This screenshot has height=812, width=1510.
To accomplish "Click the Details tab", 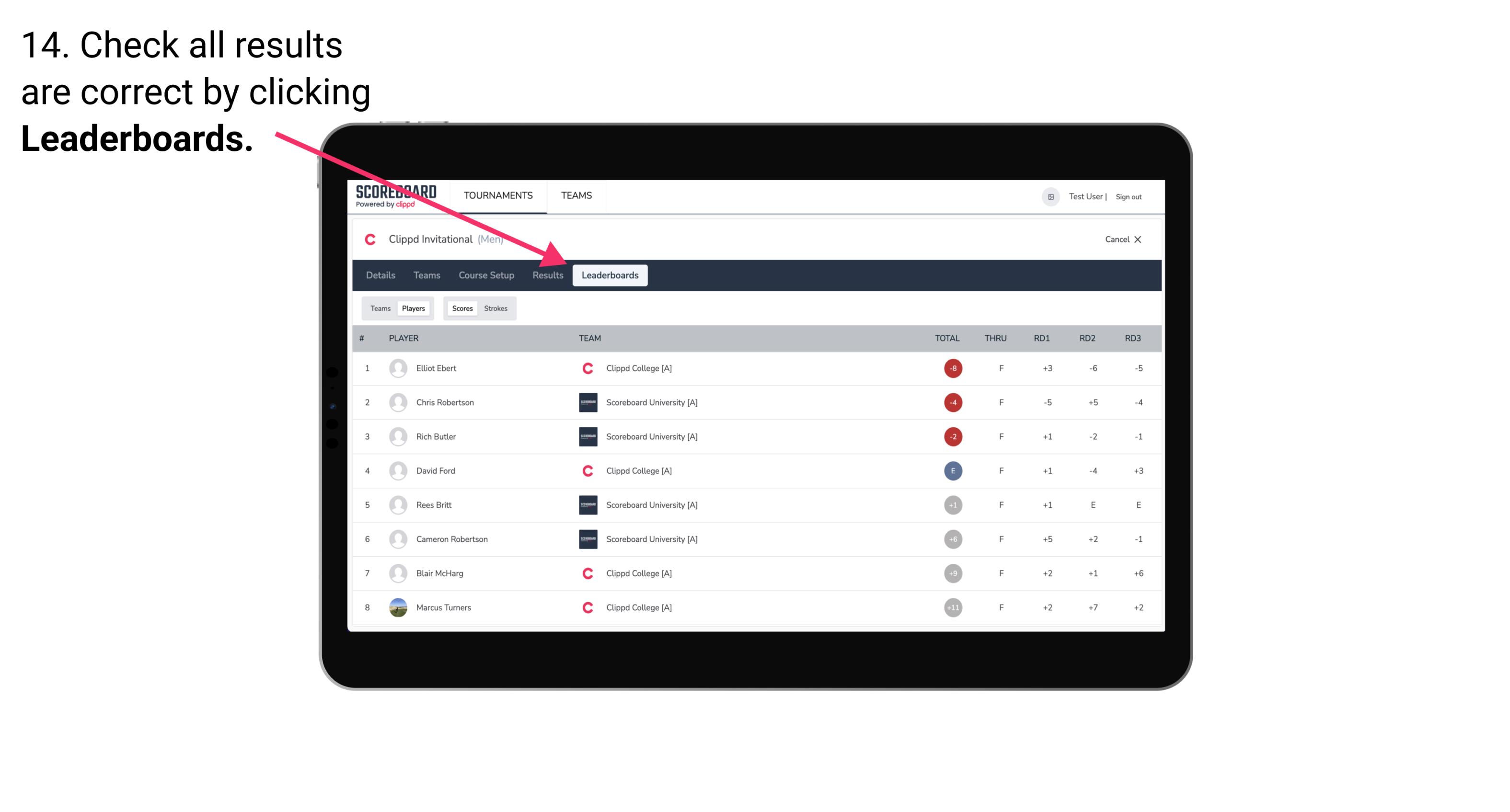I will point(381,275).
